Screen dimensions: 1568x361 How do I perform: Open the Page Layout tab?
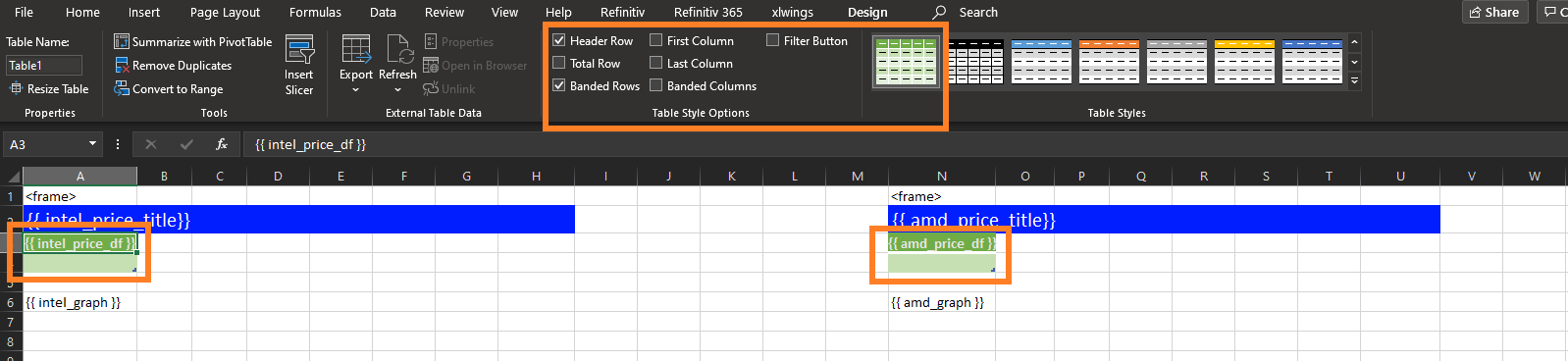point(225,13)
